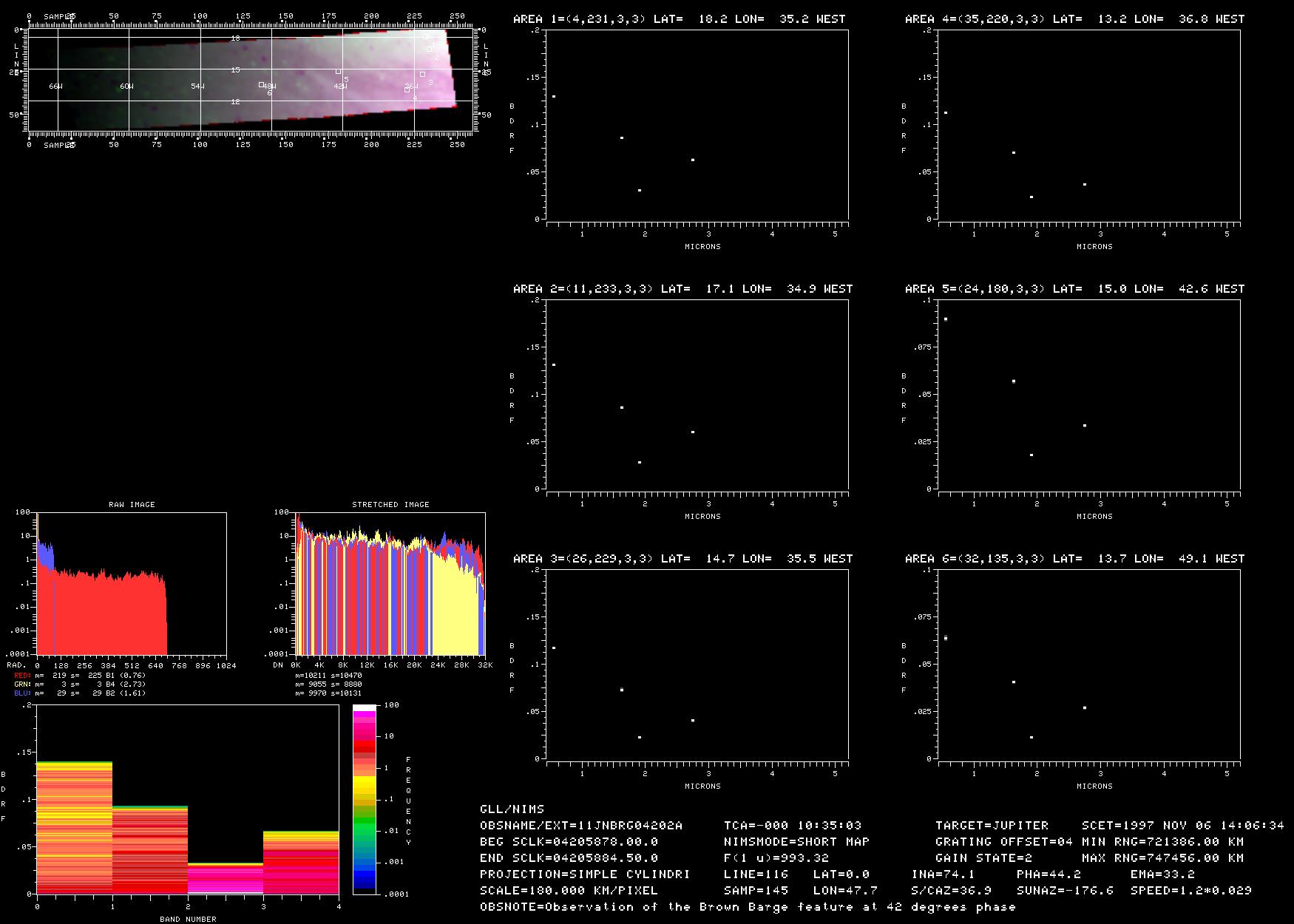The width and height of the screenshot is (1294, 924).
Task: Click the GRN legend label under raw histogram
Action: click(x=22, y=684)
